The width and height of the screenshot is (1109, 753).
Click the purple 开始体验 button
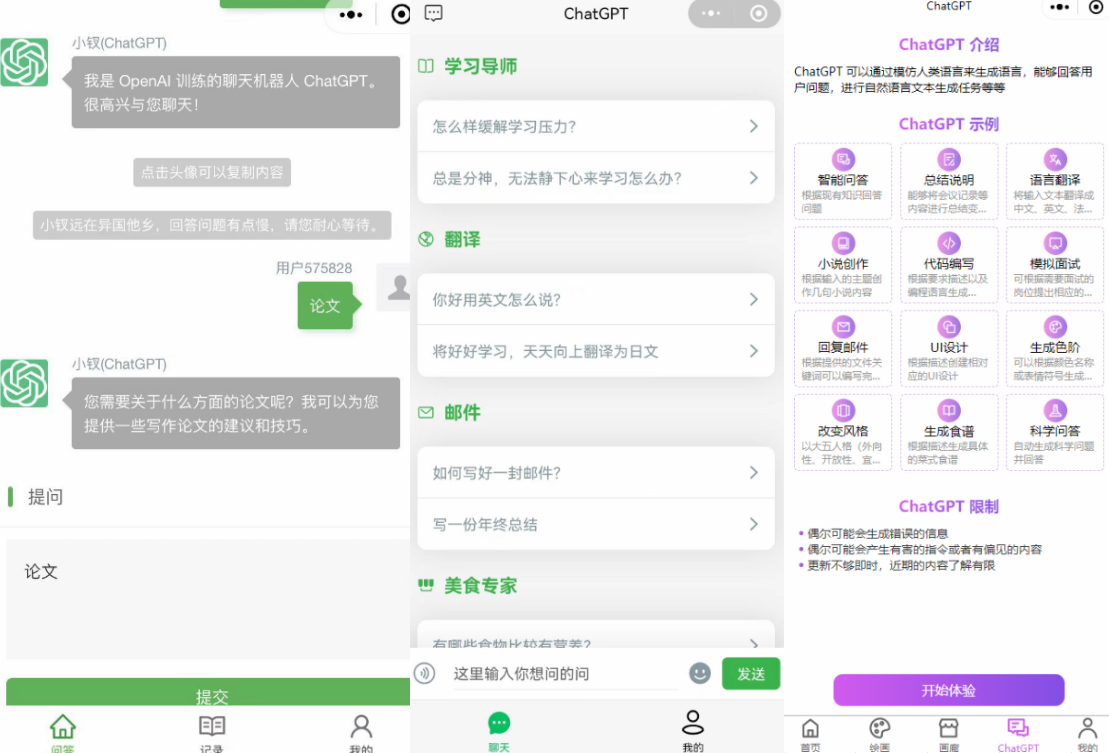948,690
